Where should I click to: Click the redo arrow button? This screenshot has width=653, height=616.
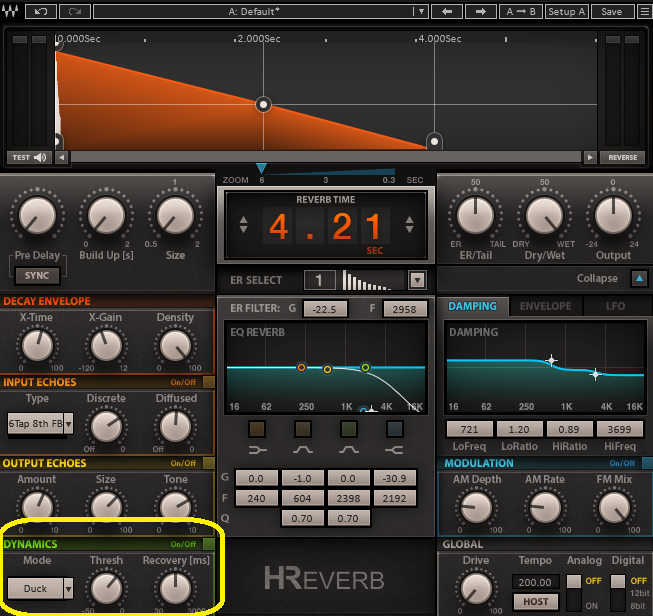click(73, 12)
